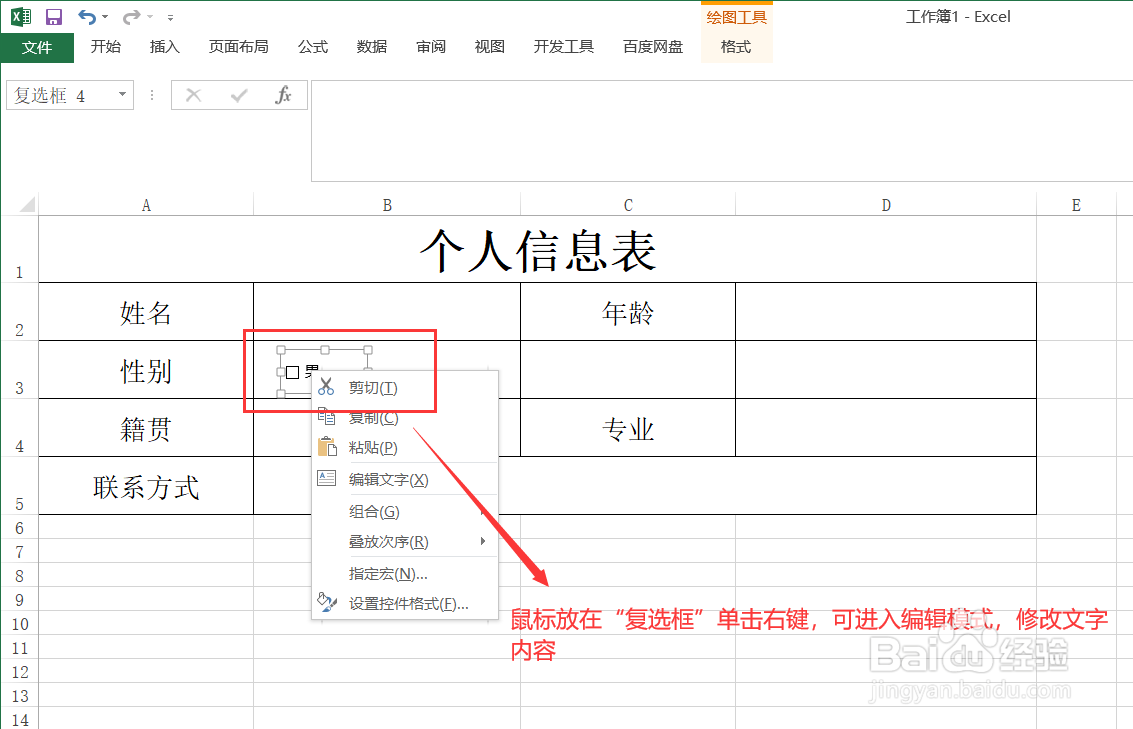1133x729 pixels.
Task: Click the Save icon in quick access toolbar
Action: pyautogui.click(x=54, y=17)
